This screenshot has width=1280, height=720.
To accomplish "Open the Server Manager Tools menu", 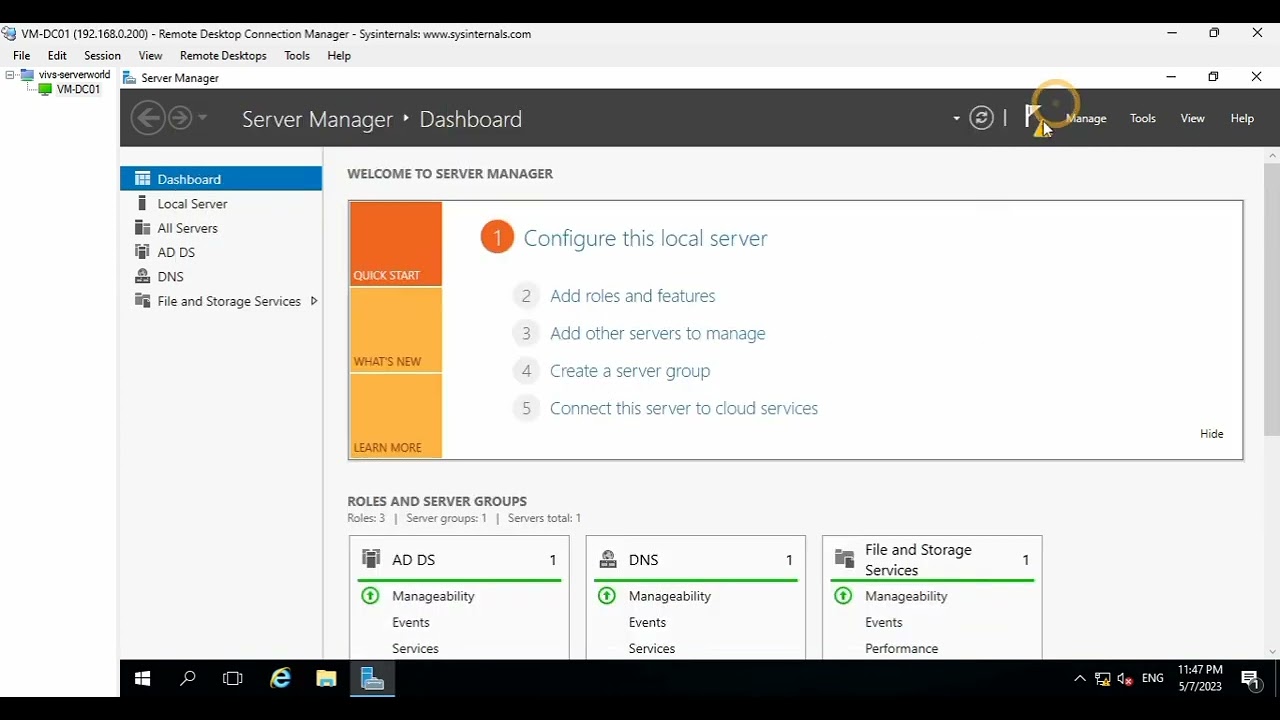I will [x=1143, y=118].
